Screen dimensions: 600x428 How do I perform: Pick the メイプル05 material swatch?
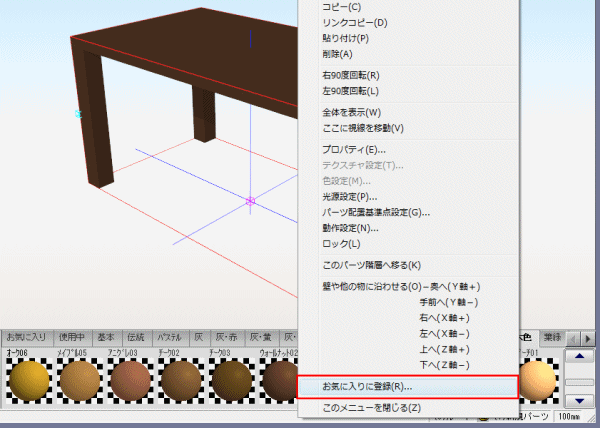tap(79, 380)
